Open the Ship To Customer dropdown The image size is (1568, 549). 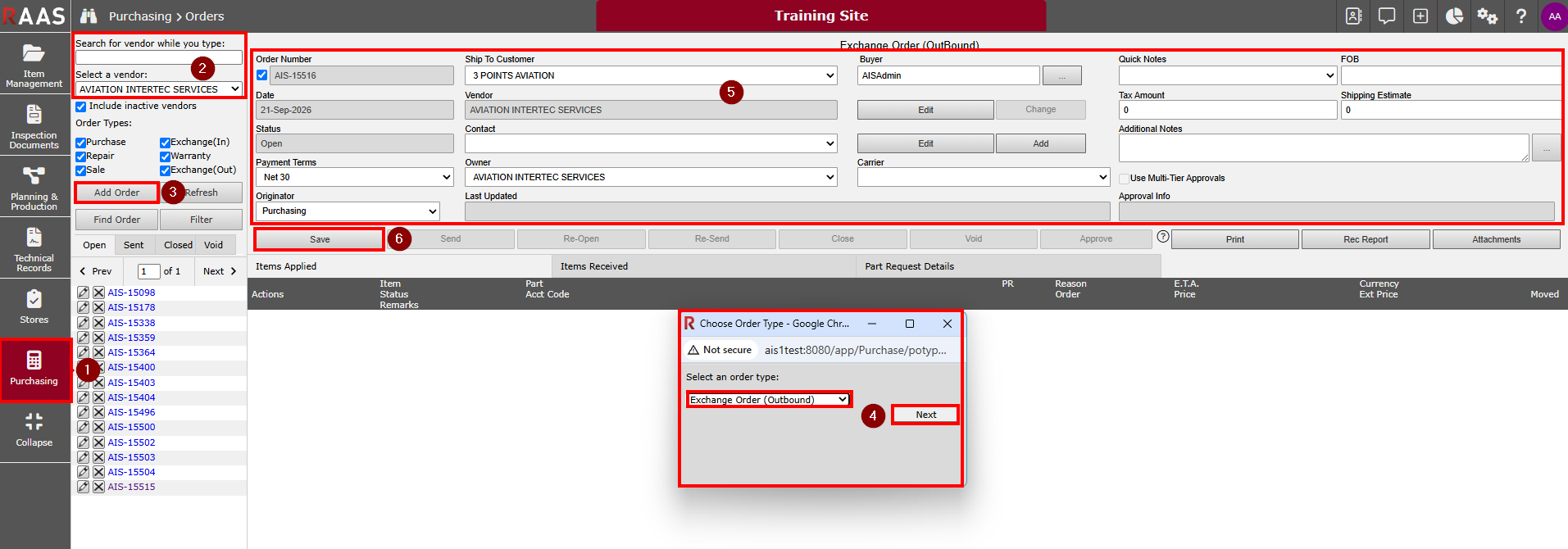651,75
